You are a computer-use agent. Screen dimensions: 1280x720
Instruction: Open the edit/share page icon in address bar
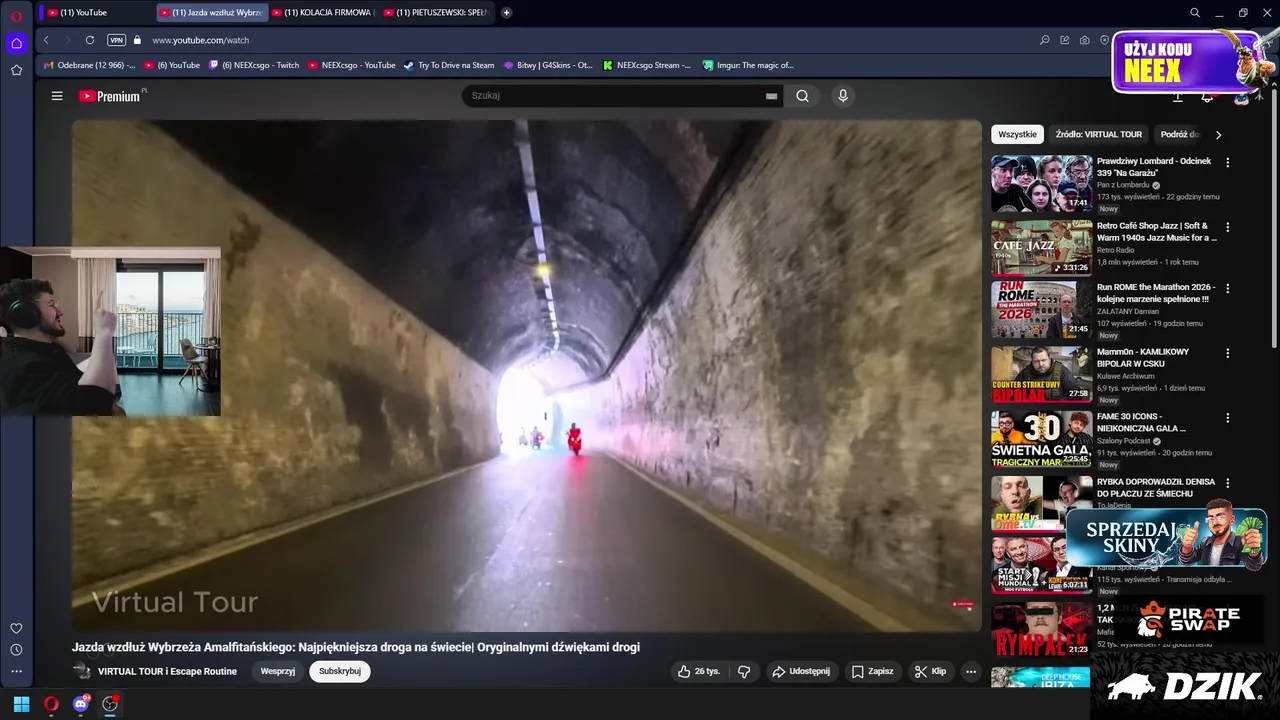[1065, 40]
